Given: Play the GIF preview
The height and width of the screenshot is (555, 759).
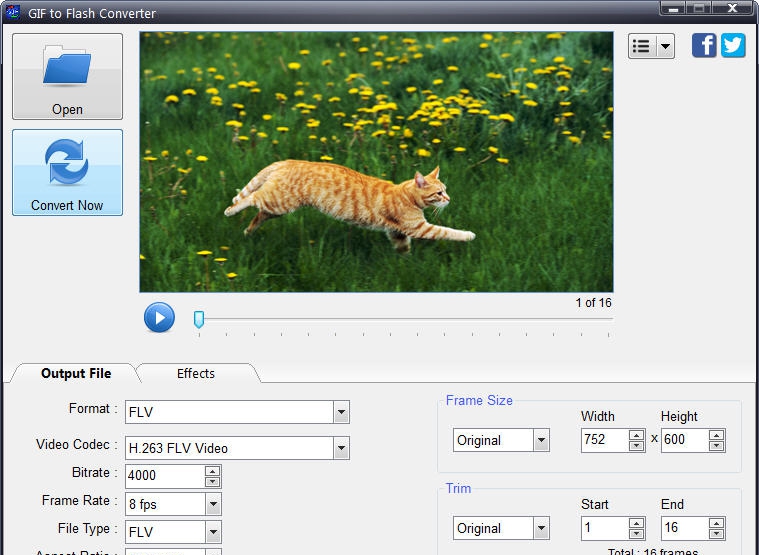Looking at the screenshot, I should 159,317.
